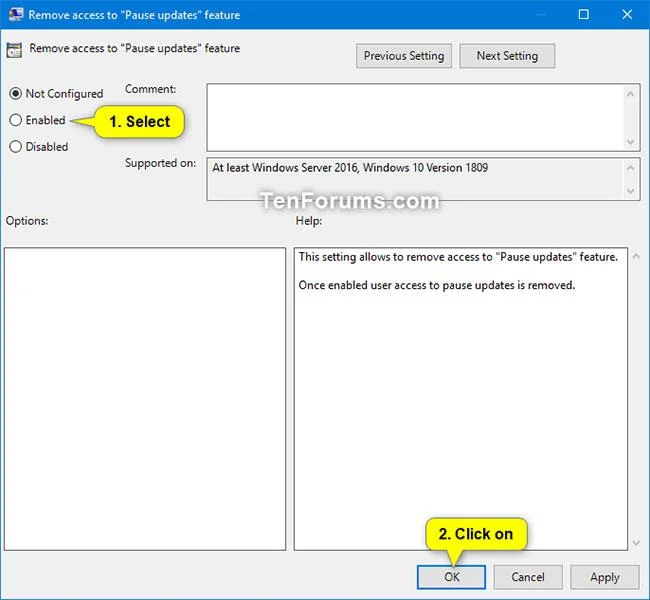Viewport: 650px width, 600px height.
Task: Click the Help pane scroll down arrow
Action: click(636, 542)
